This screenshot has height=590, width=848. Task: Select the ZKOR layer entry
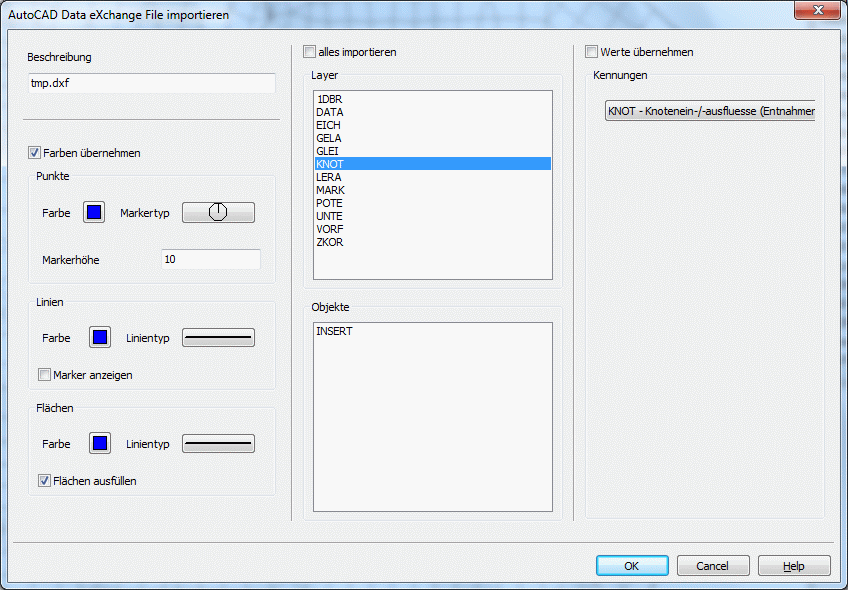point(330,242)
